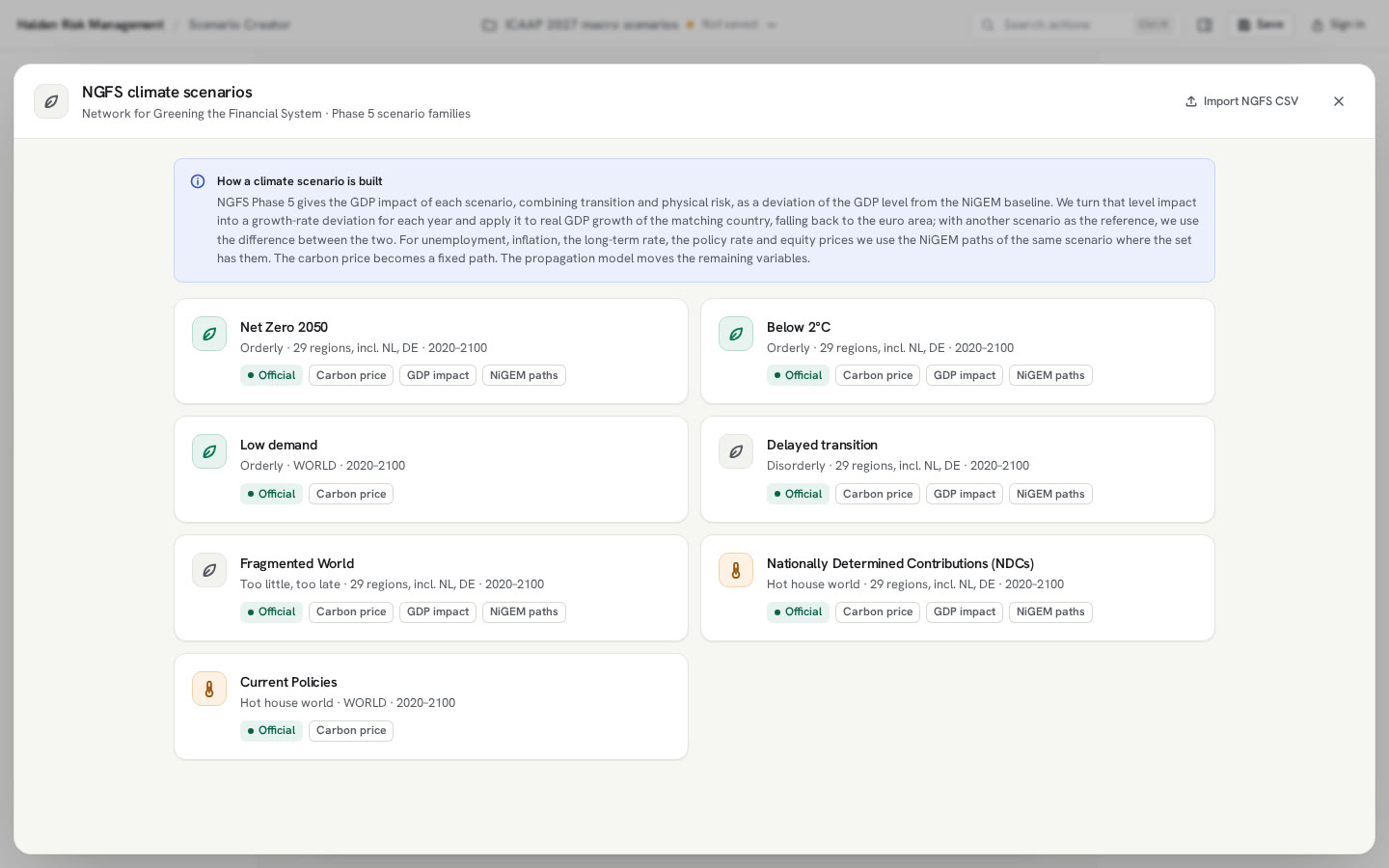Import an NGFS CSV file
This screenshot has width=1389, height=868.
tap(1241, 101)
